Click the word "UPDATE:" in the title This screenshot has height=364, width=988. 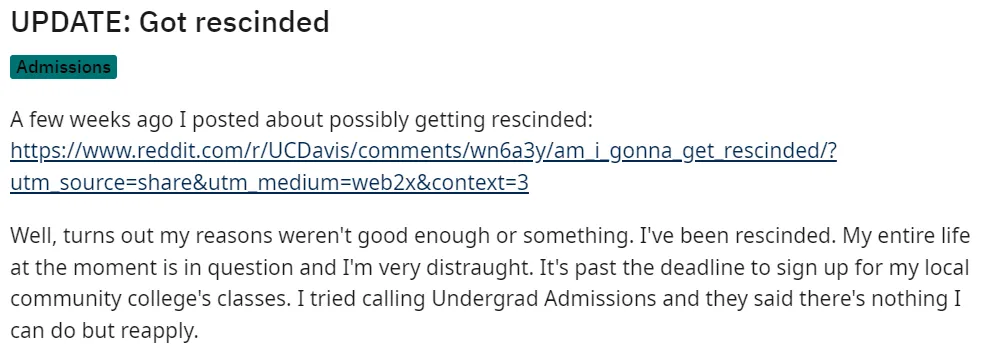click(71, 23)
